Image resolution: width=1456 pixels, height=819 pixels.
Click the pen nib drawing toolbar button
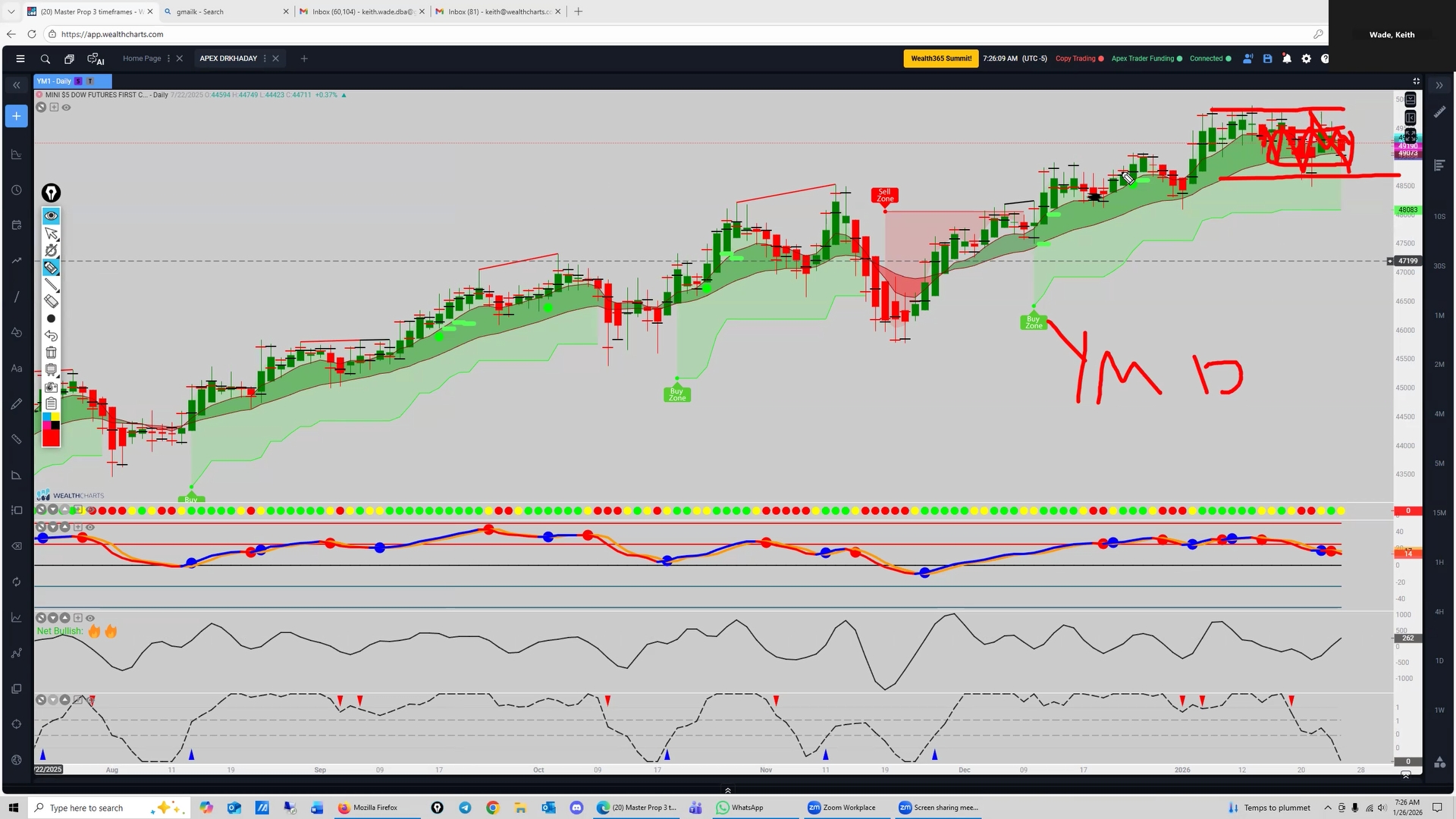click(x=51, y=193)
